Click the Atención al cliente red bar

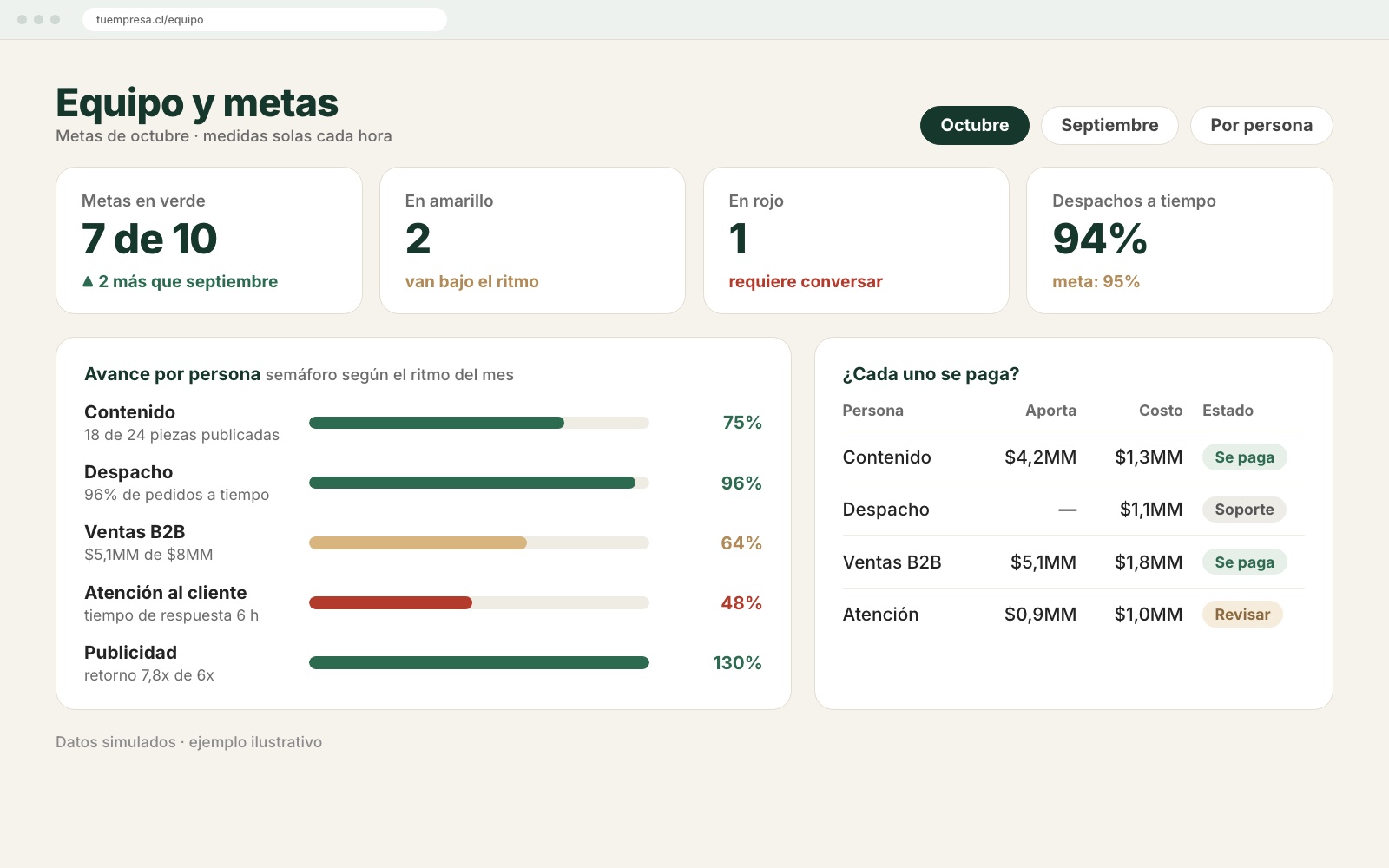point(479,602)
